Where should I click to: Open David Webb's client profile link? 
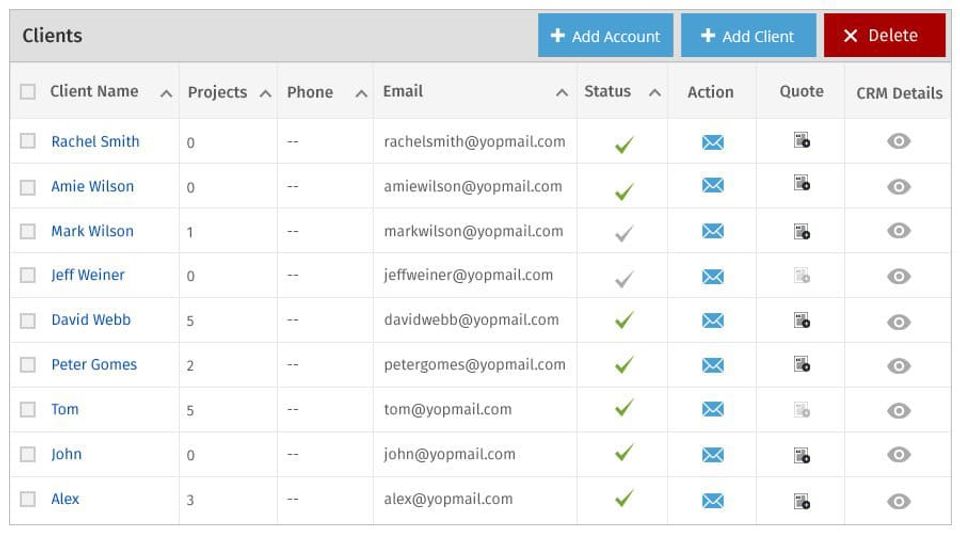click(91, 320)
